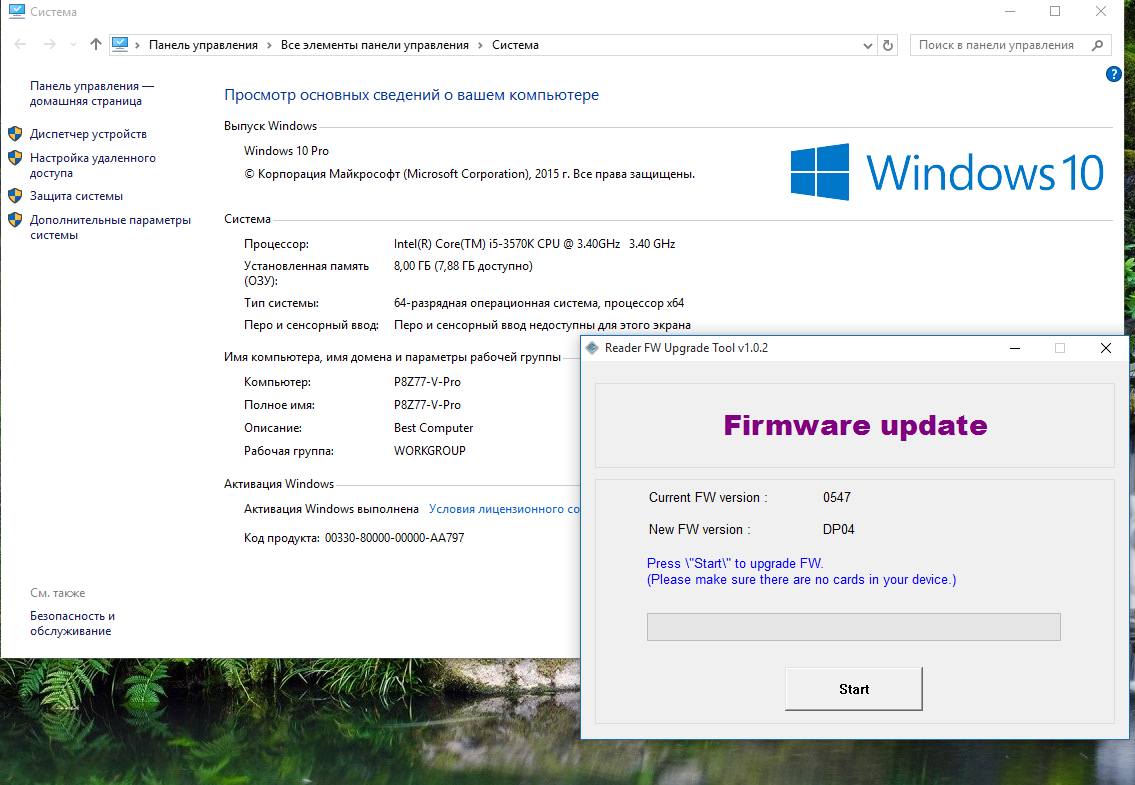Click the WORKGROUP value
This screenshot has height=785, width=1135.
429,450
